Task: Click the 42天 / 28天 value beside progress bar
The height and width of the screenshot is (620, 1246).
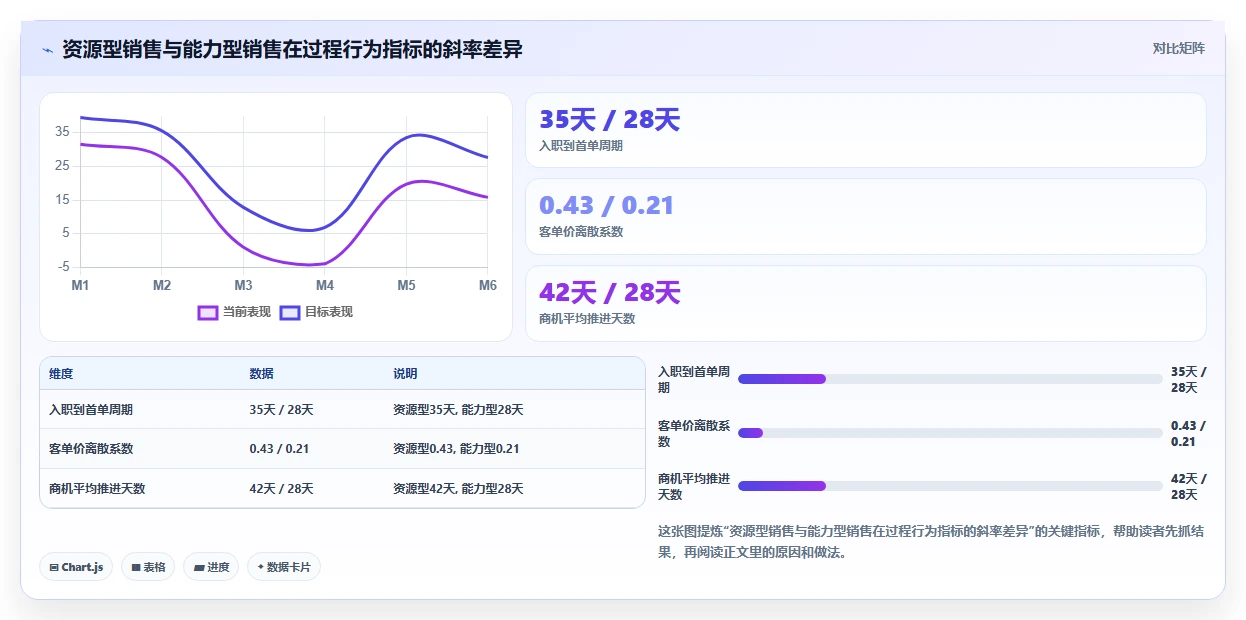Action: click(1189, 487)
